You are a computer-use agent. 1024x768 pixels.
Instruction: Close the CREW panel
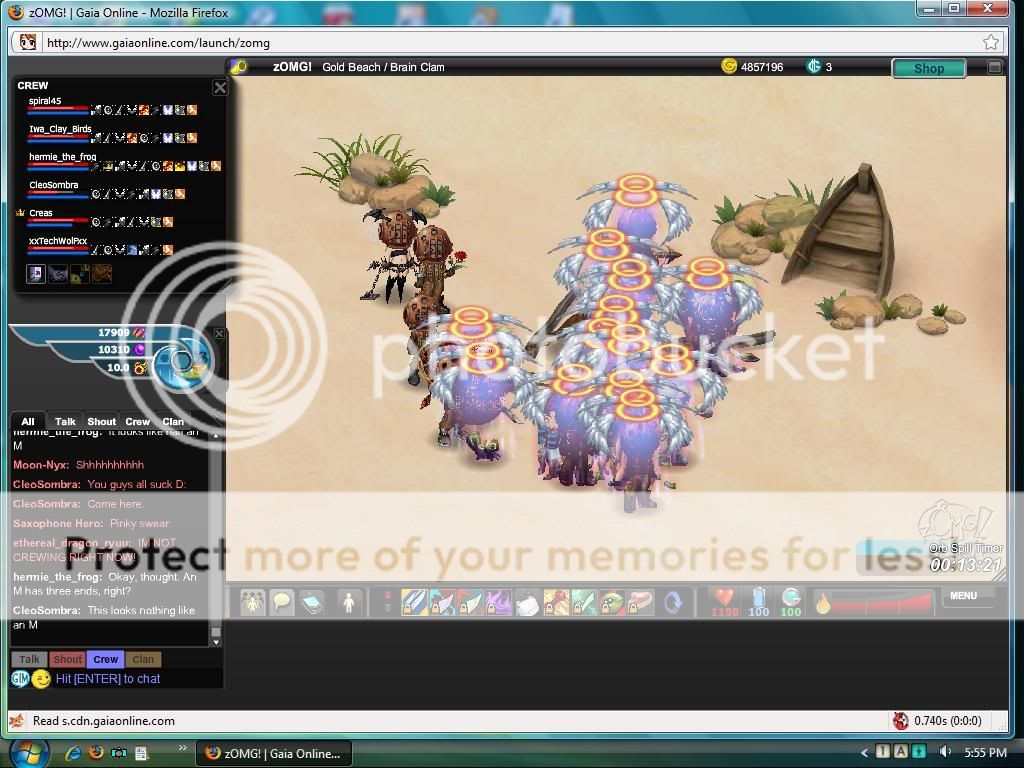pos(220,88)
